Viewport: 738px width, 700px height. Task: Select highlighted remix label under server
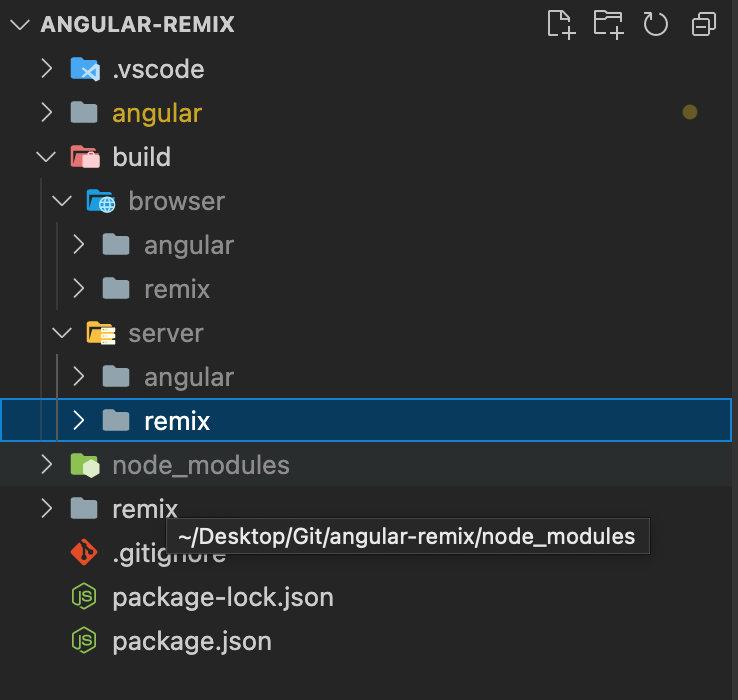177,421
